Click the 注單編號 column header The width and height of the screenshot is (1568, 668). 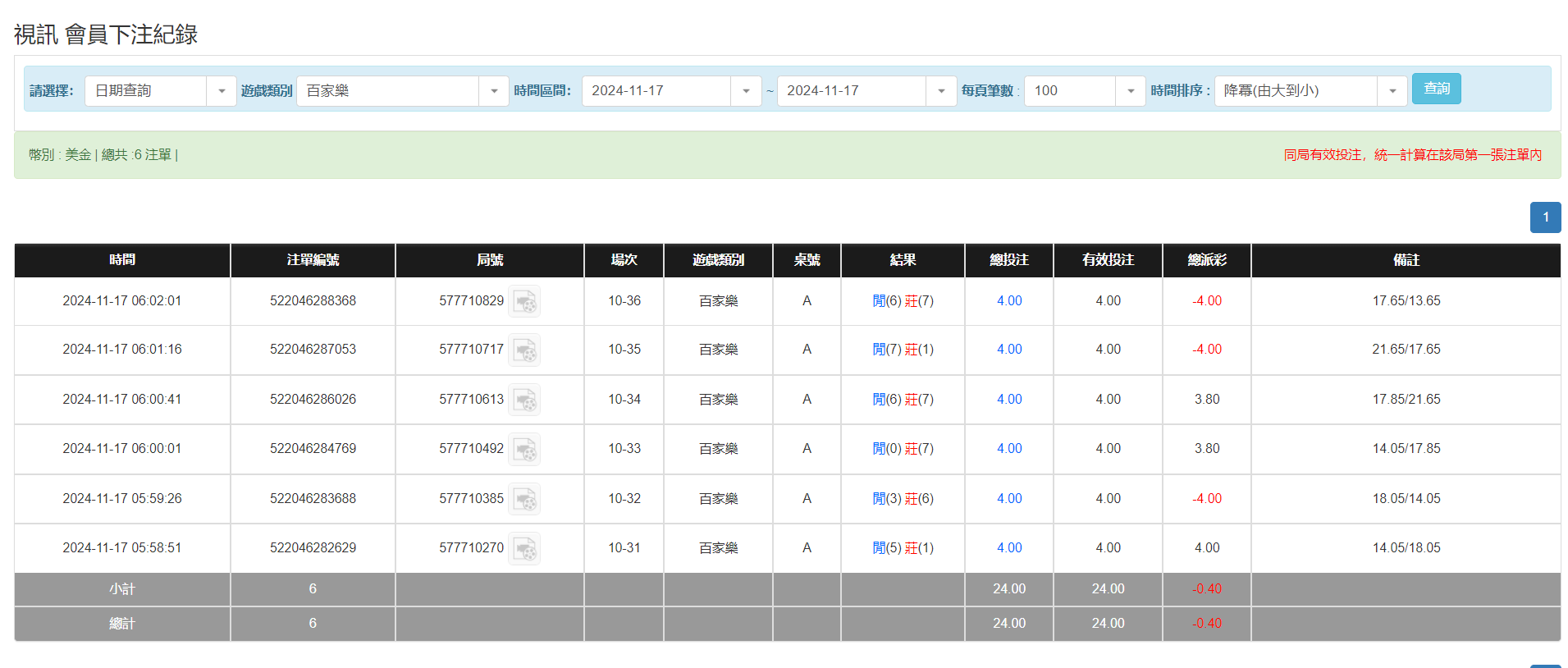(x=313, y=260)
